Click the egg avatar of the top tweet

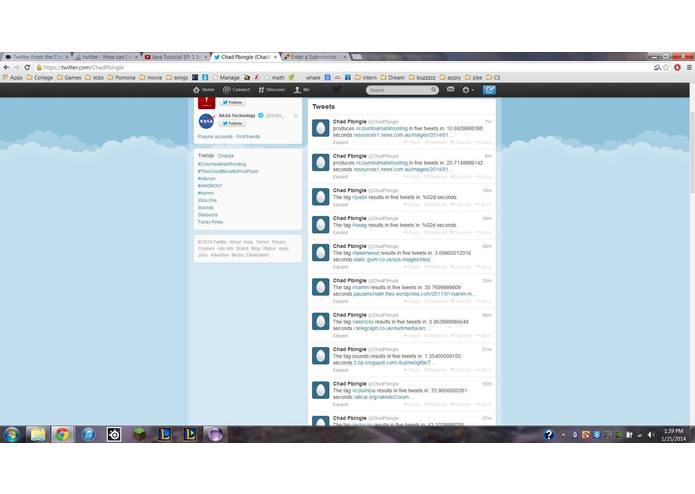coord(320,128)
